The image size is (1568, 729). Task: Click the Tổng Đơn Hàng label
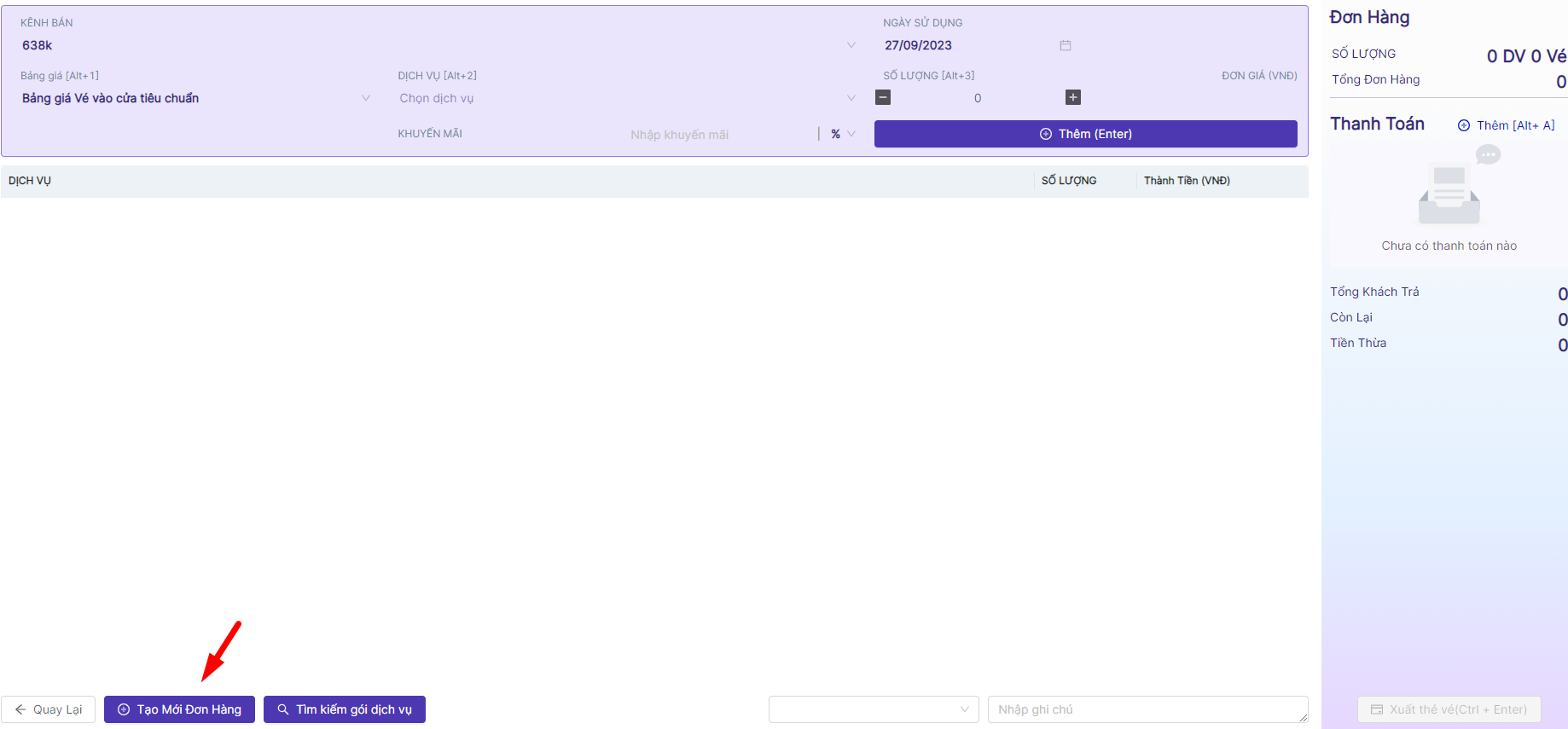[1375, 79]
